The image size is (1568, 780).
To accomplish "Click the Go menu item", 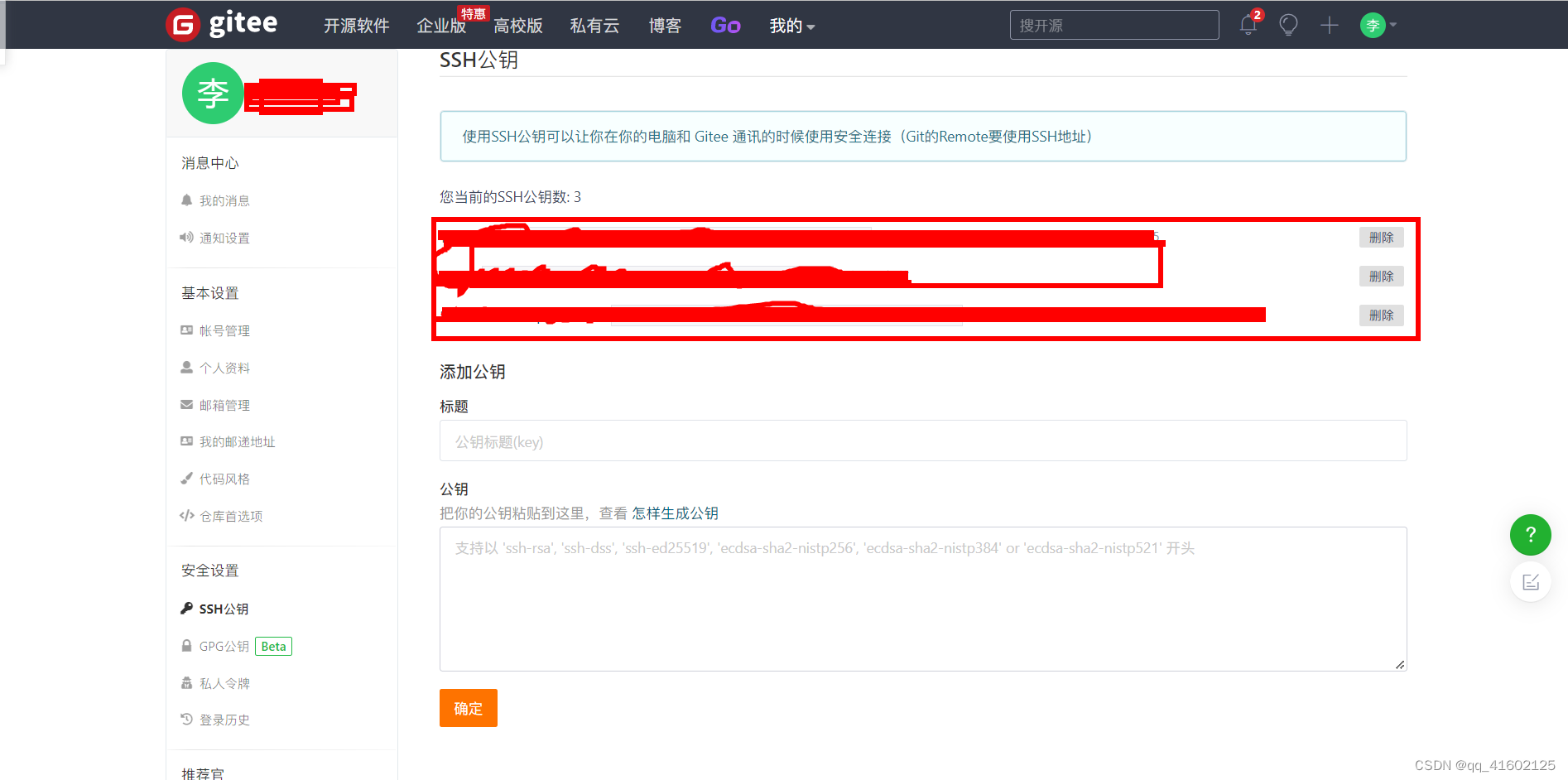I will pyautogui.click(x=725, y=26).
